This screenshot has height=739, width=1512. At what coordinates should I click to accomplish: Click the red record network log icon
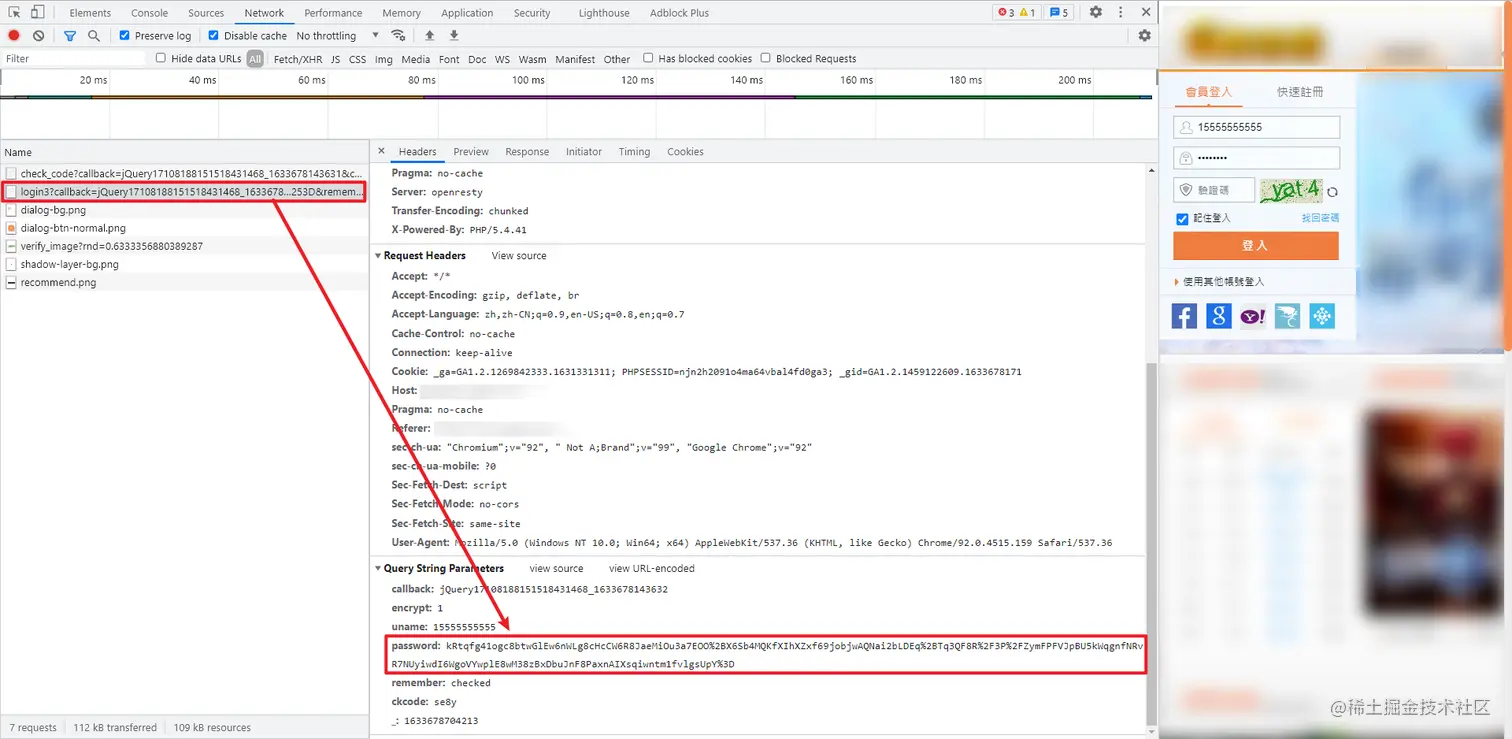tap(14, 35)
